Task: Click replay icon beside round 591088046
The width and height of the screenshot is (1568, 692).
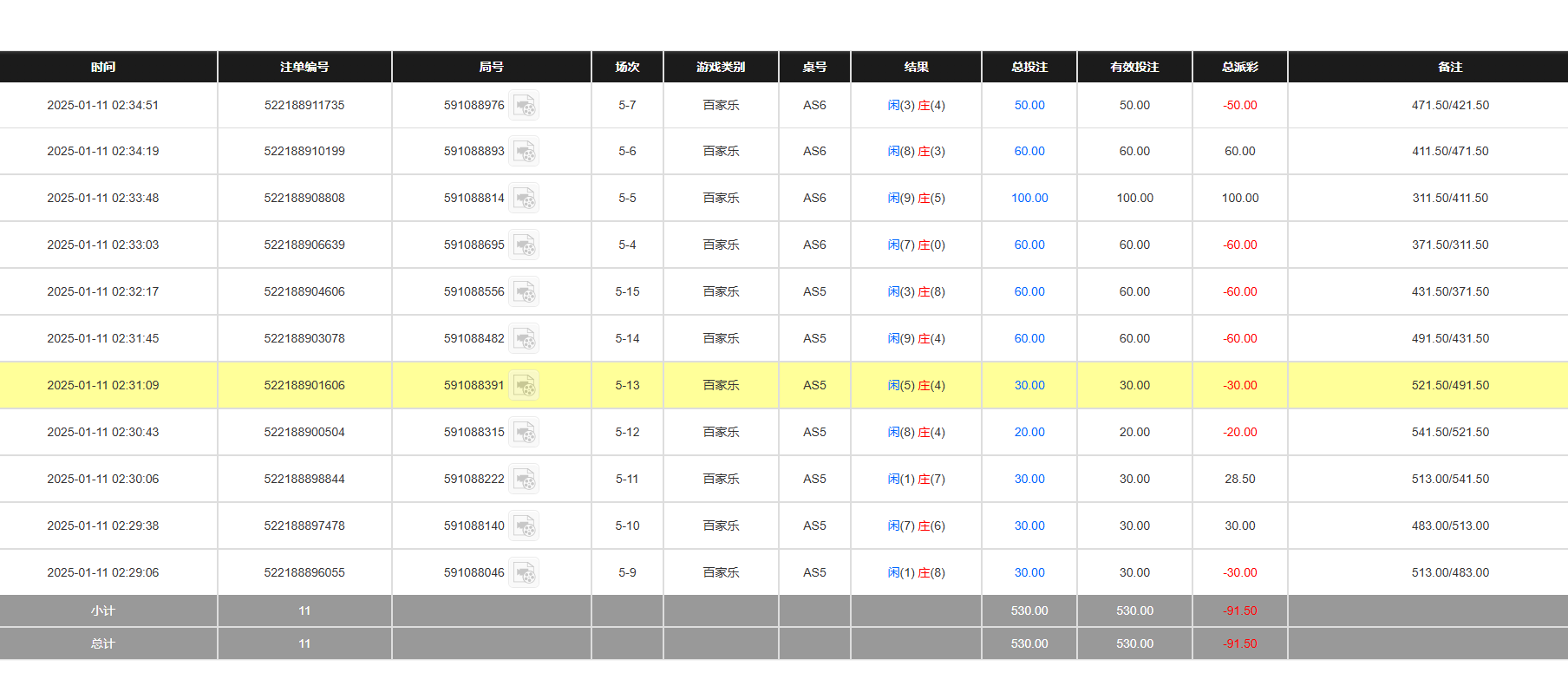Action: [524, 573]
